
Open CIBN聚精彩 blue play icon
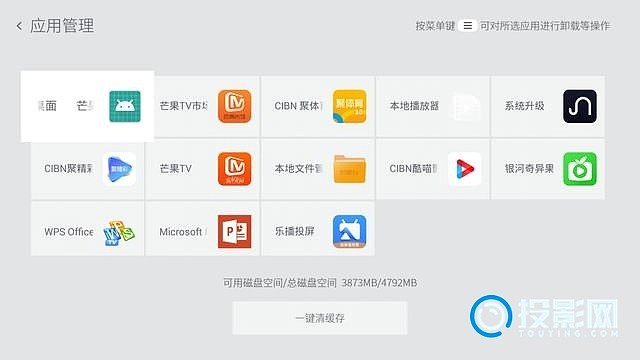click(x=119, y=169)
